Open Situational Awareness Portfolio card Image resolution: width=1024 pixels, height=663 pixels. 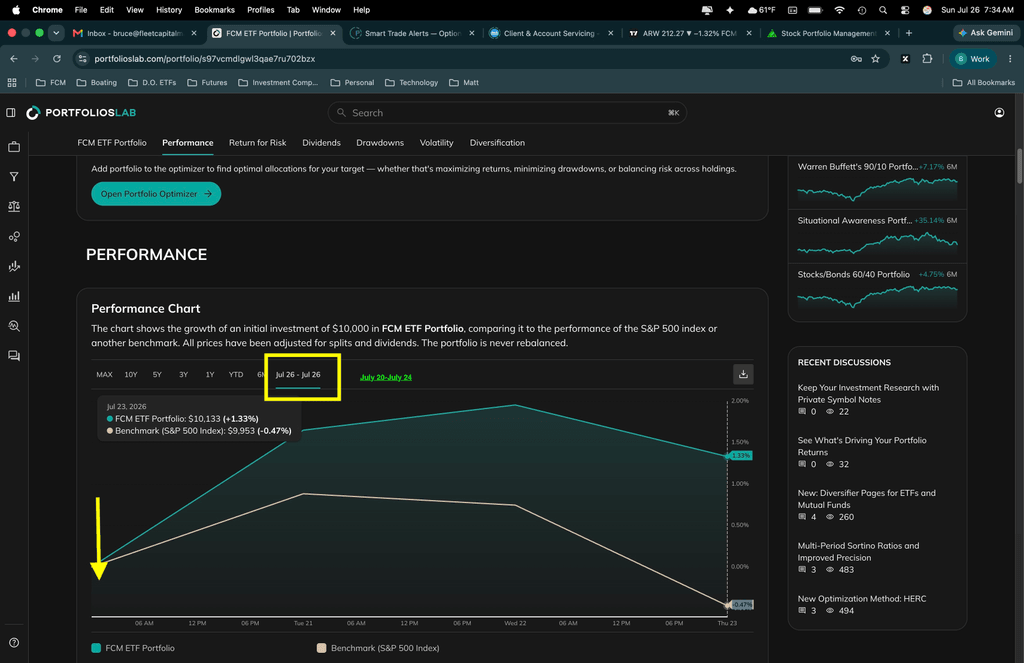[877, 236]
